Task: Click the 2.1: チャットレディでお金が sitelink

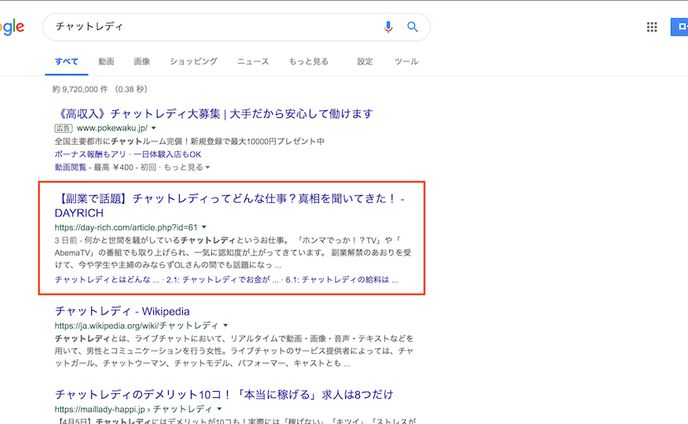Action: pyautogui.click(x=222, y=280)
